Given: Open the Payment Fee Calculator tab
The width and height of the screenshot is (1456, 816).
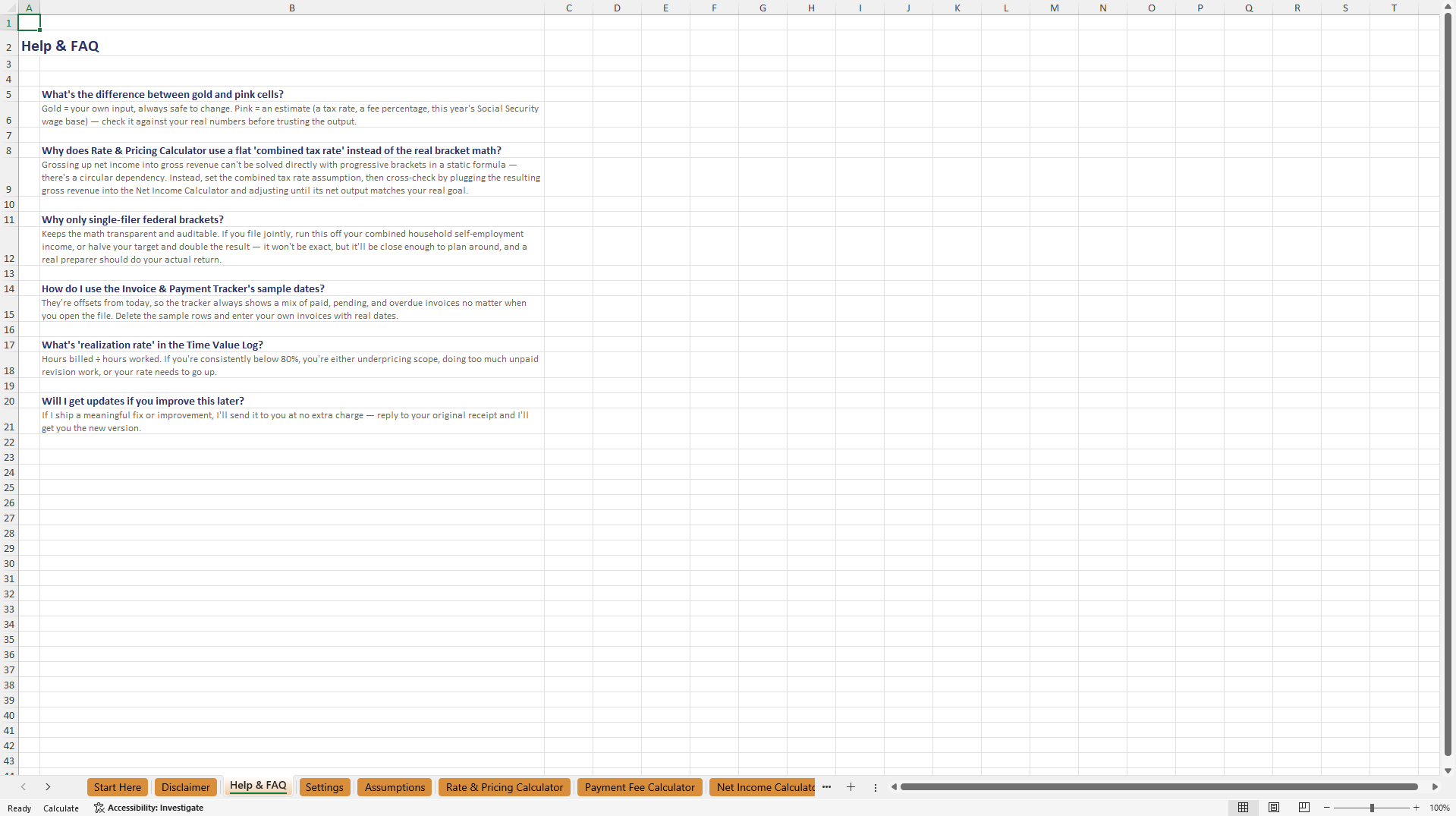Looking at the screenshot, I should pos(640,787).
